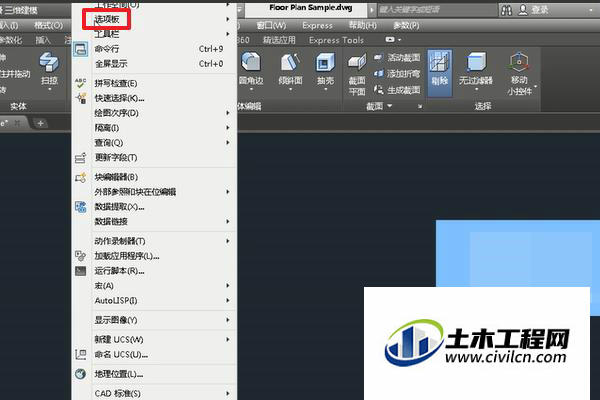
Task: Open 显示图像(Y) submenu
Action: 154,320
